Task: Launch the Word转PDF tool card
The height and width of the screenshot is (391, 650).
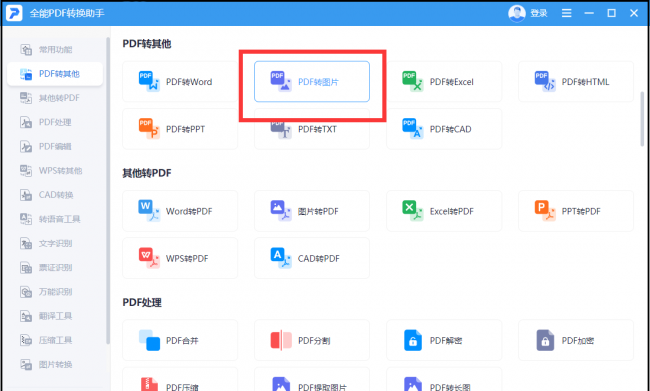Action: (x=180, y=211)
